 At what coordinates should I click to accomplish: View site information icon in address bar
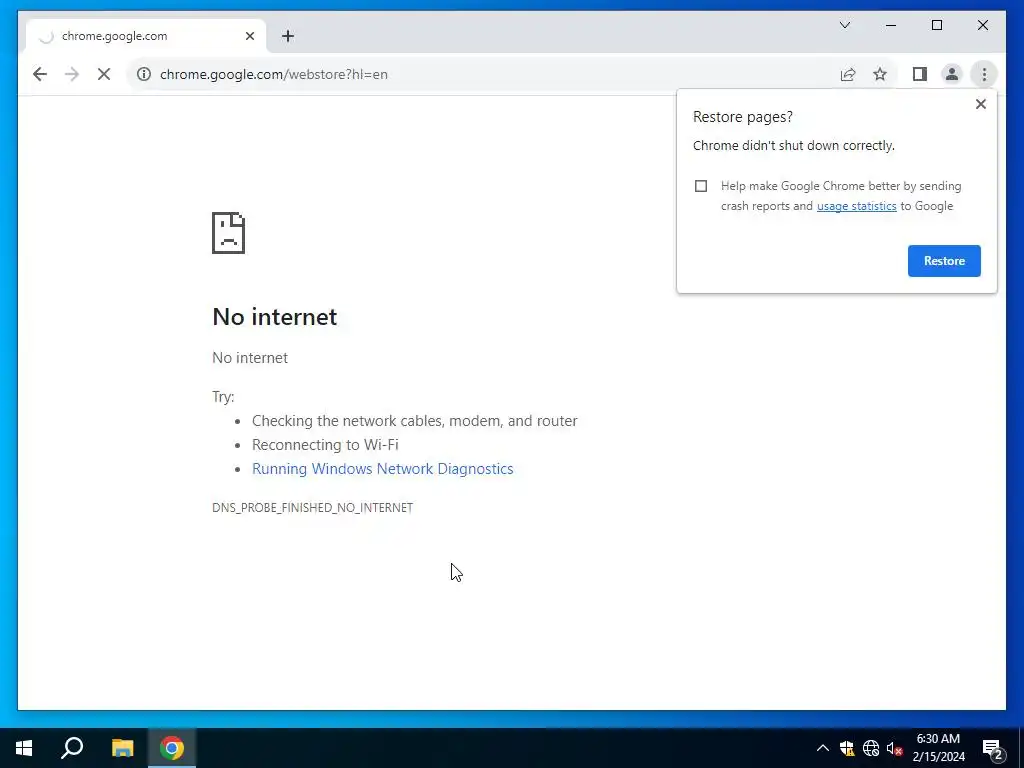pyautogui.click(x=144, y=74)
